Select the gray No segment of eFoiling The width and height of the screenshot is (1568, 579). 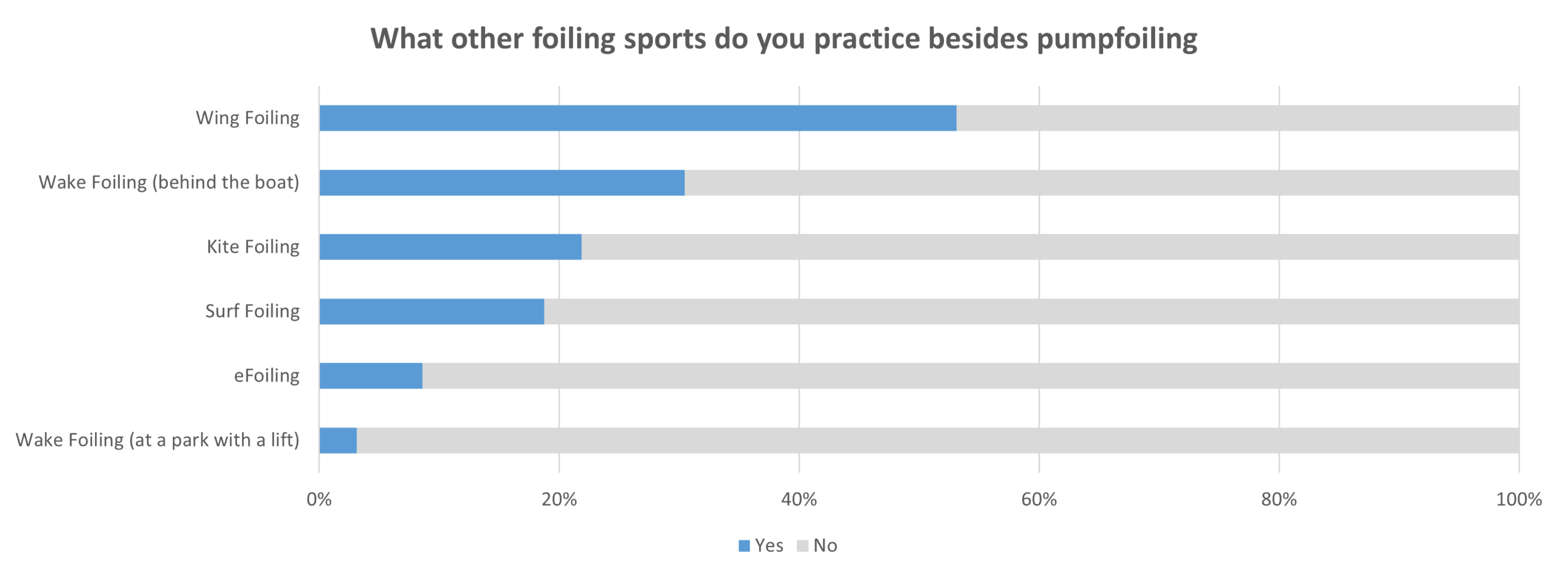click(971, 376)
